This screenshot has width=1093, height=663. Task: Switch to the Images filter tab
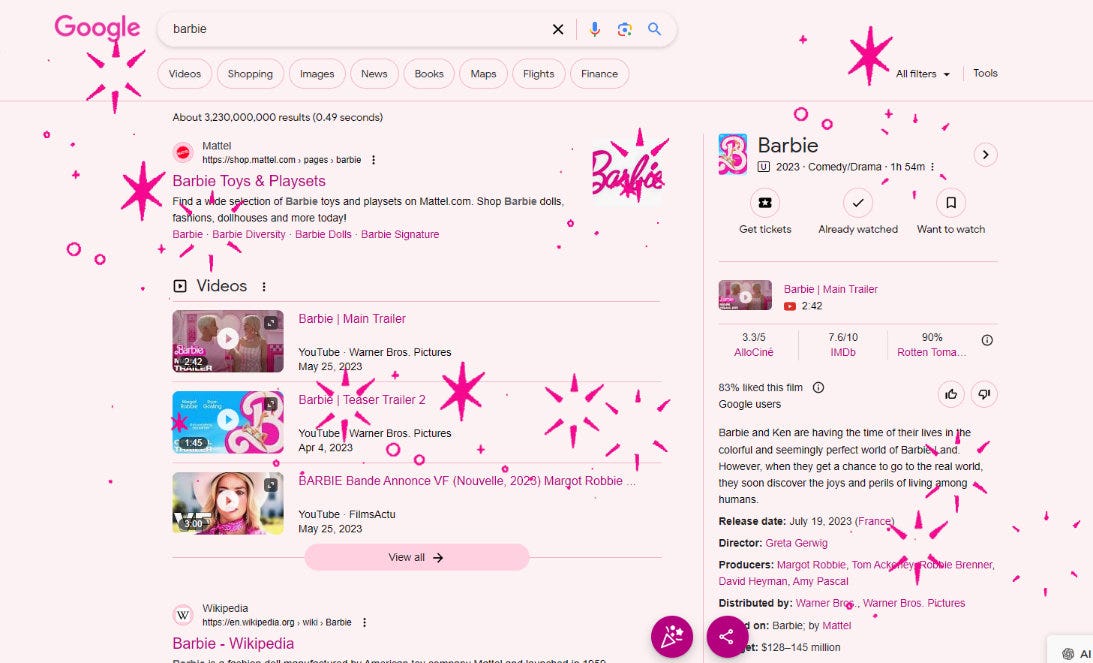click(x=317, y=74)
